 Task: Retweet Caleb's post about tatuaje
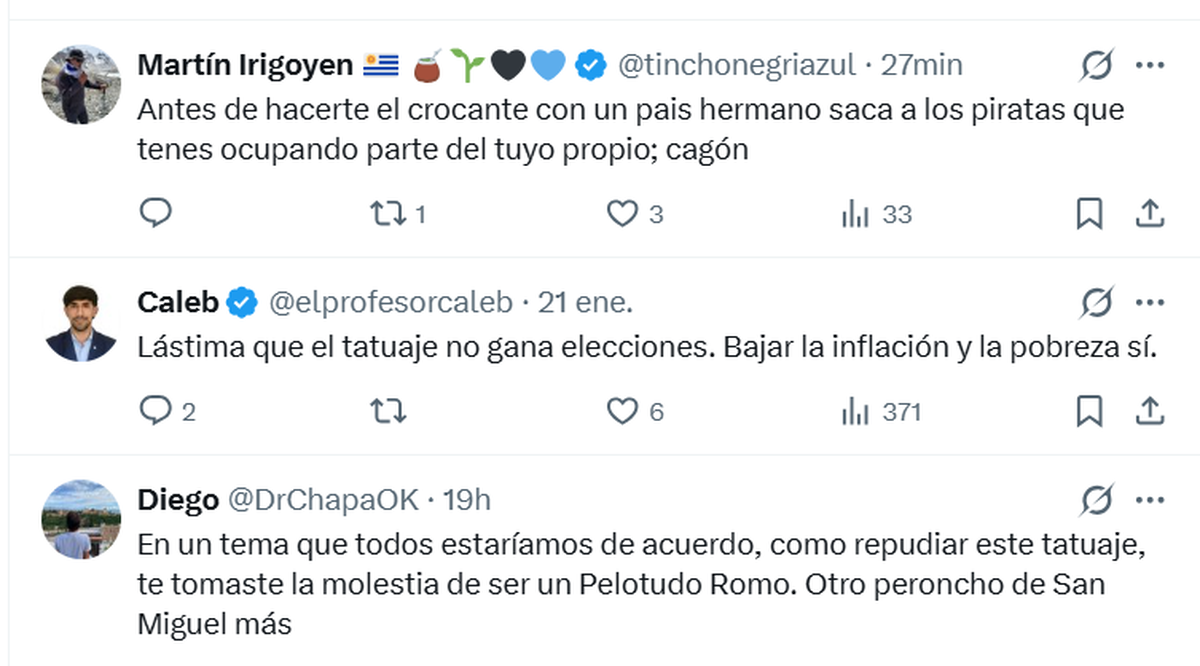tap(384, 410)
